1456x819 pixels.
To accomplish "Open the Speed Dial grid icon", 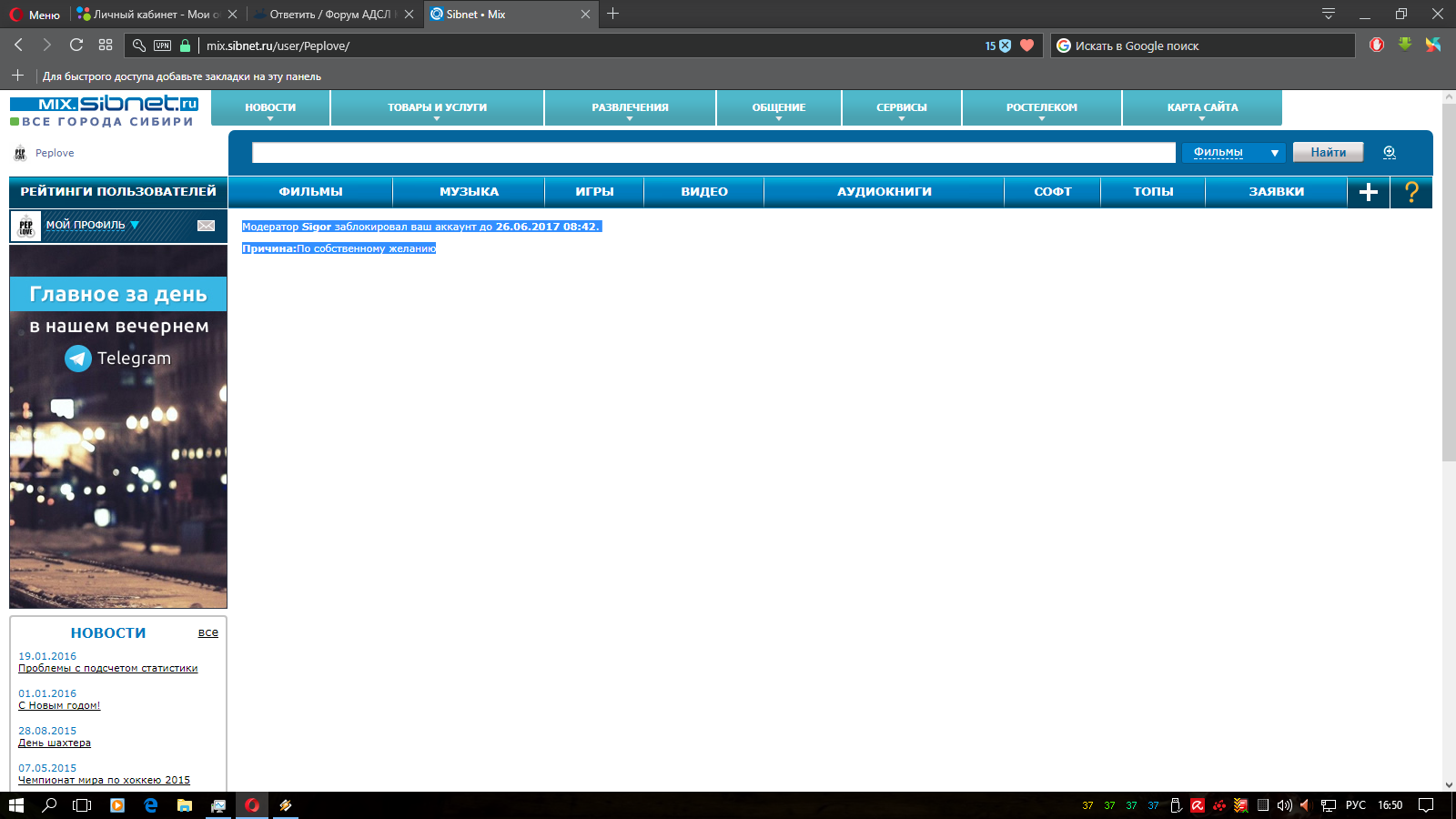I will (106, 45).
